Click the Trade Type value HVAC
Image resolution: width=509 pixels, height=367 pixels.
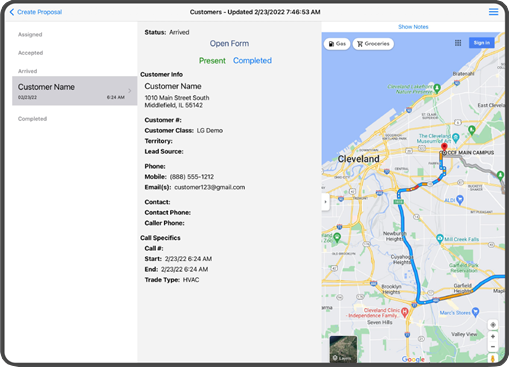pos(191,280)
